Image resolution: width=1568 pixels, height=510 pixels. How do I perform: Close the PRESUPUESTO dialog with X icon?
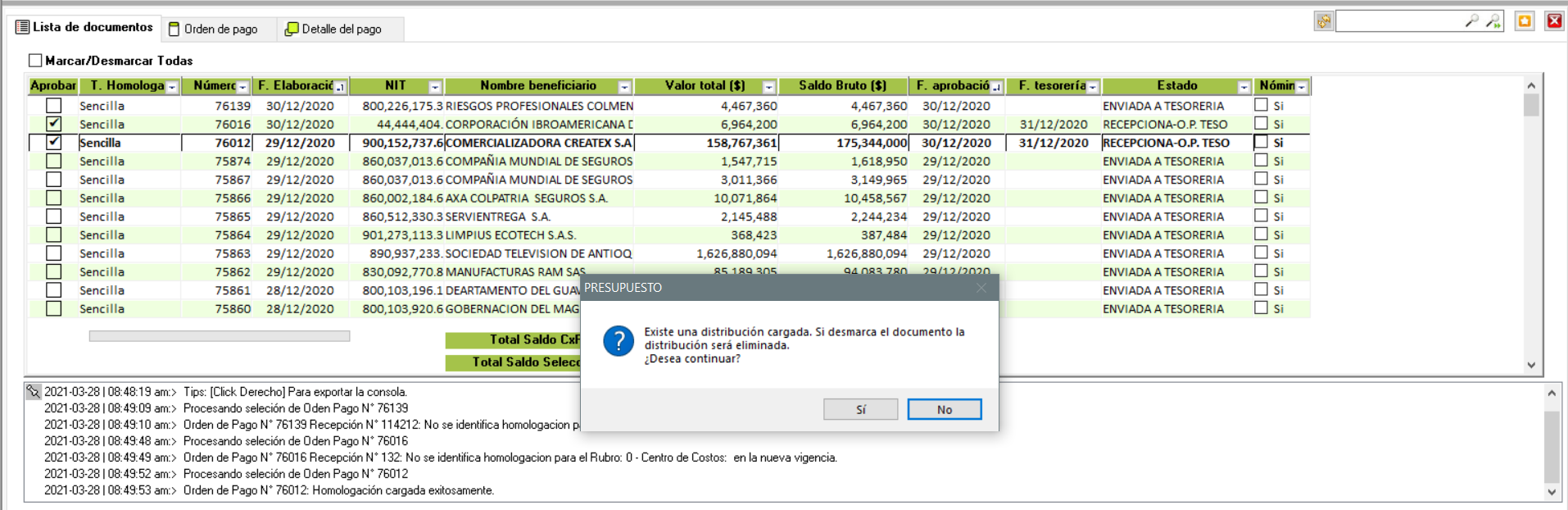point(981,288)
